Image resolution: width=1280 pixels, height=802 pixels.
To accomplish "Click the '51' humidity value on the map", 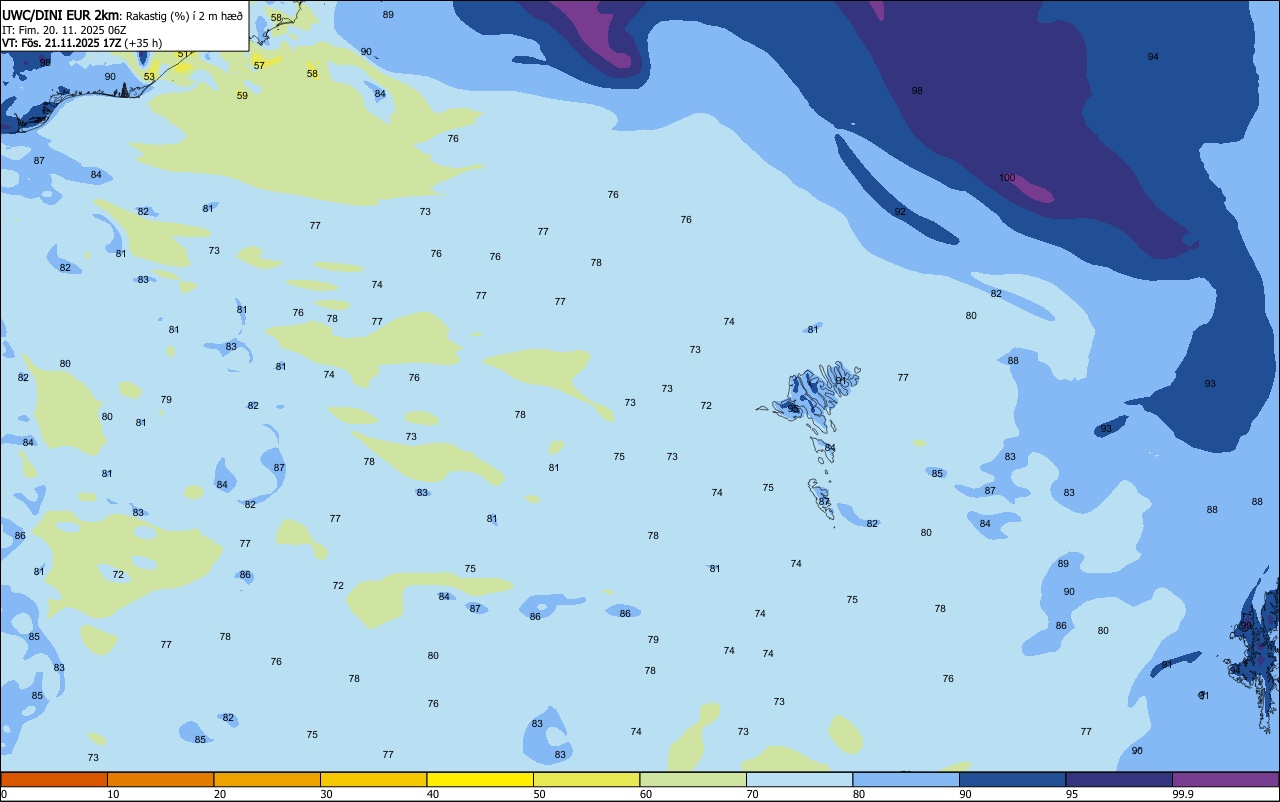I will (183, 54).
